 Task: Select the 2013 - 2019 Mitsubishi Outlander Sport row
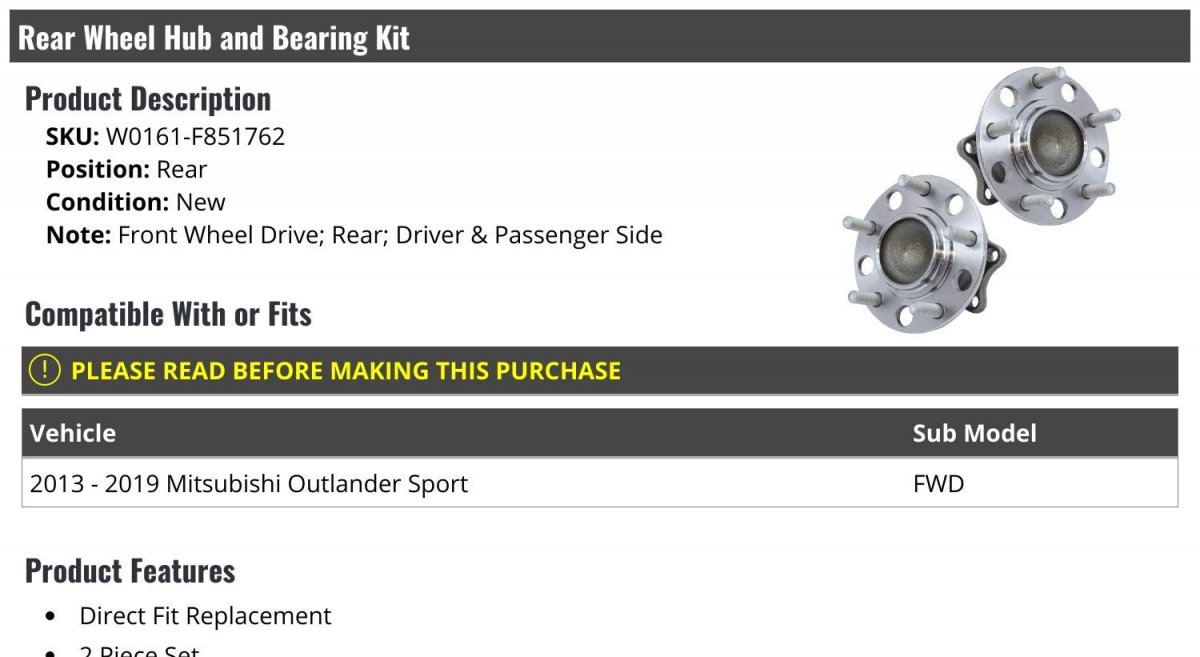249,484
